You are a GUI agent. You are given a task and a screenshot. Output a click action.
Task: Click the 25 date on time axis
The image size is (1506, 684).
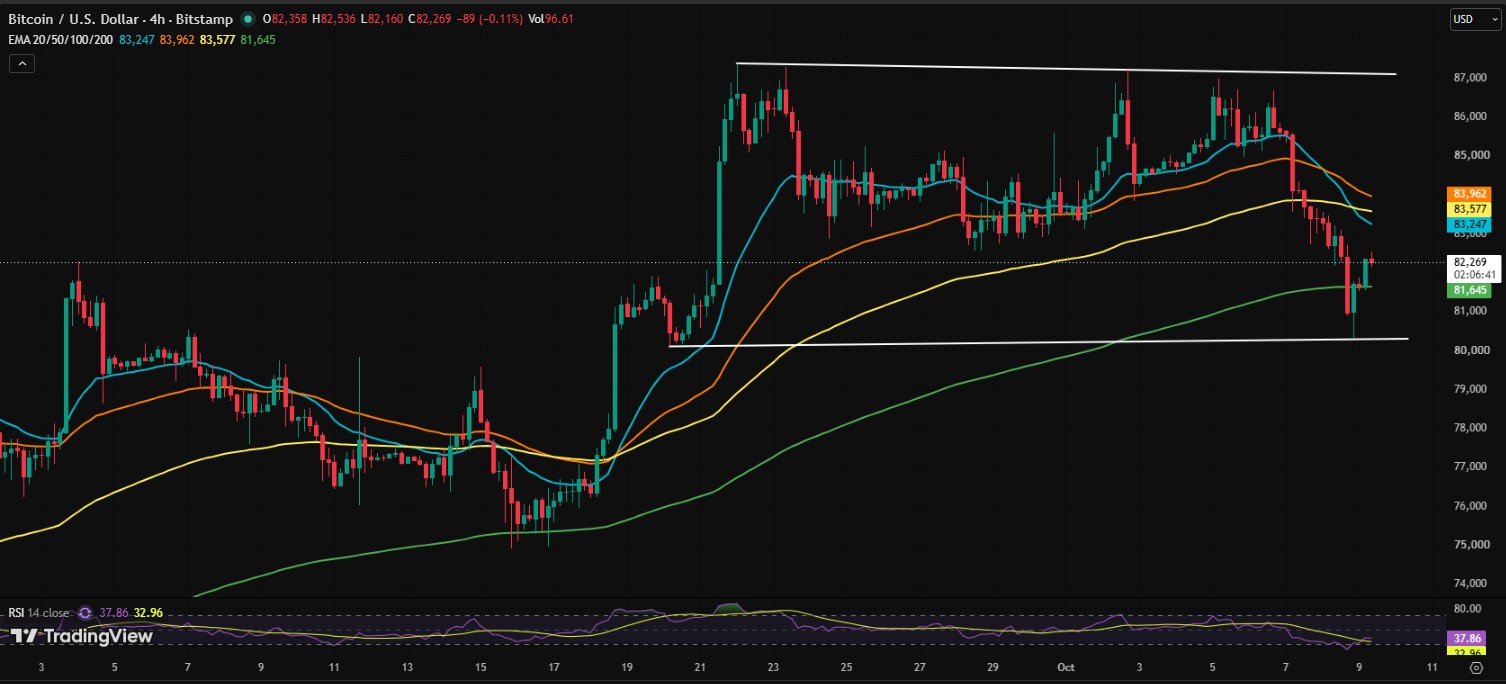click(x=846, y=667)
